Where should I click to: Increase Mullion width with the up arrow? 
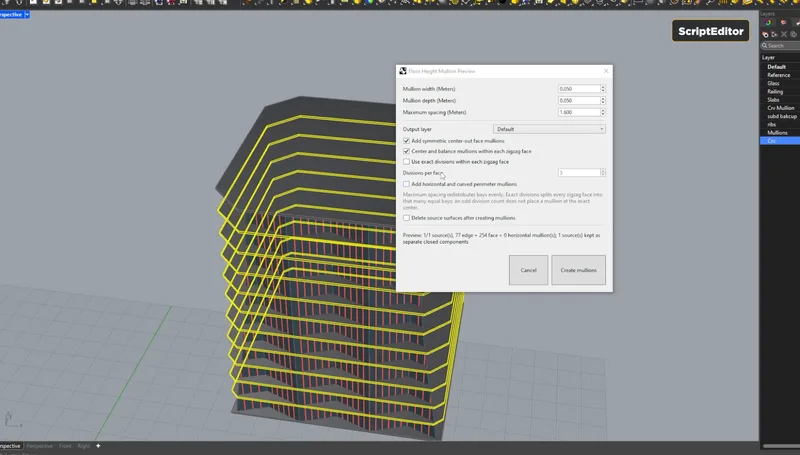click(x=603, y=87)
